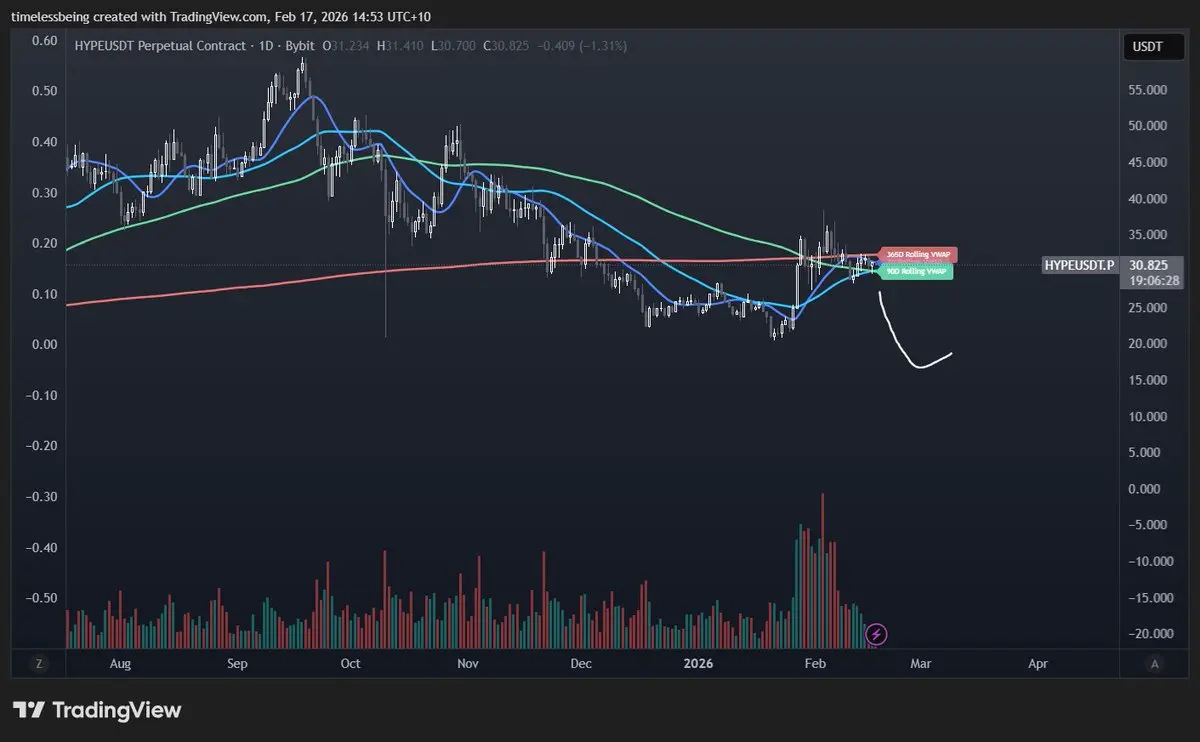Select the 365D Rolling VWAP label

coord(918,255)
